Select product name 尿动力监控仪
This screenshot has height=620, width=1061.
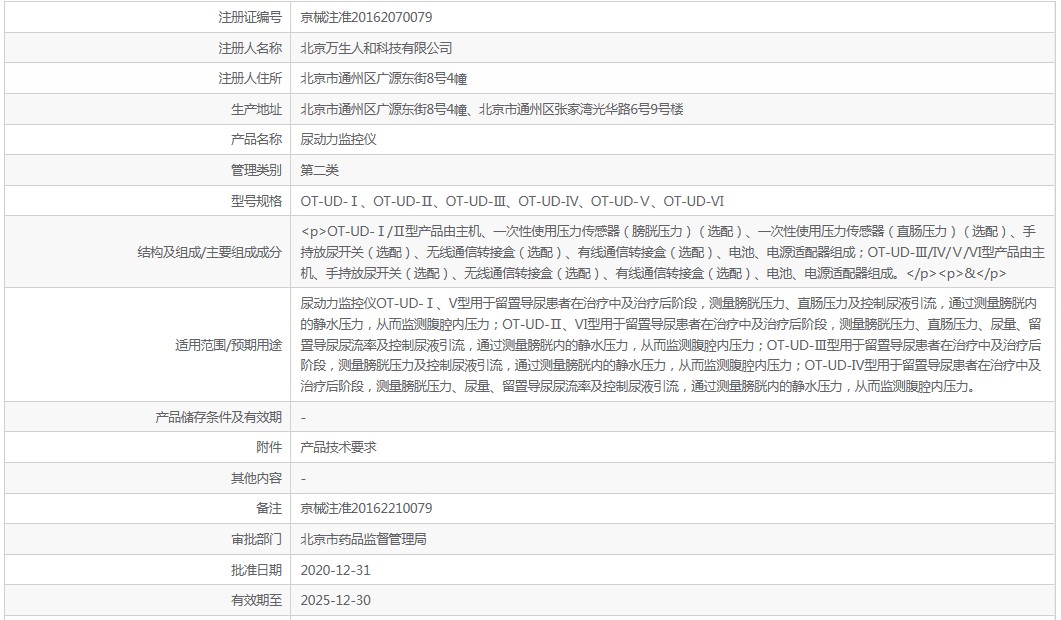coord(338,139)
